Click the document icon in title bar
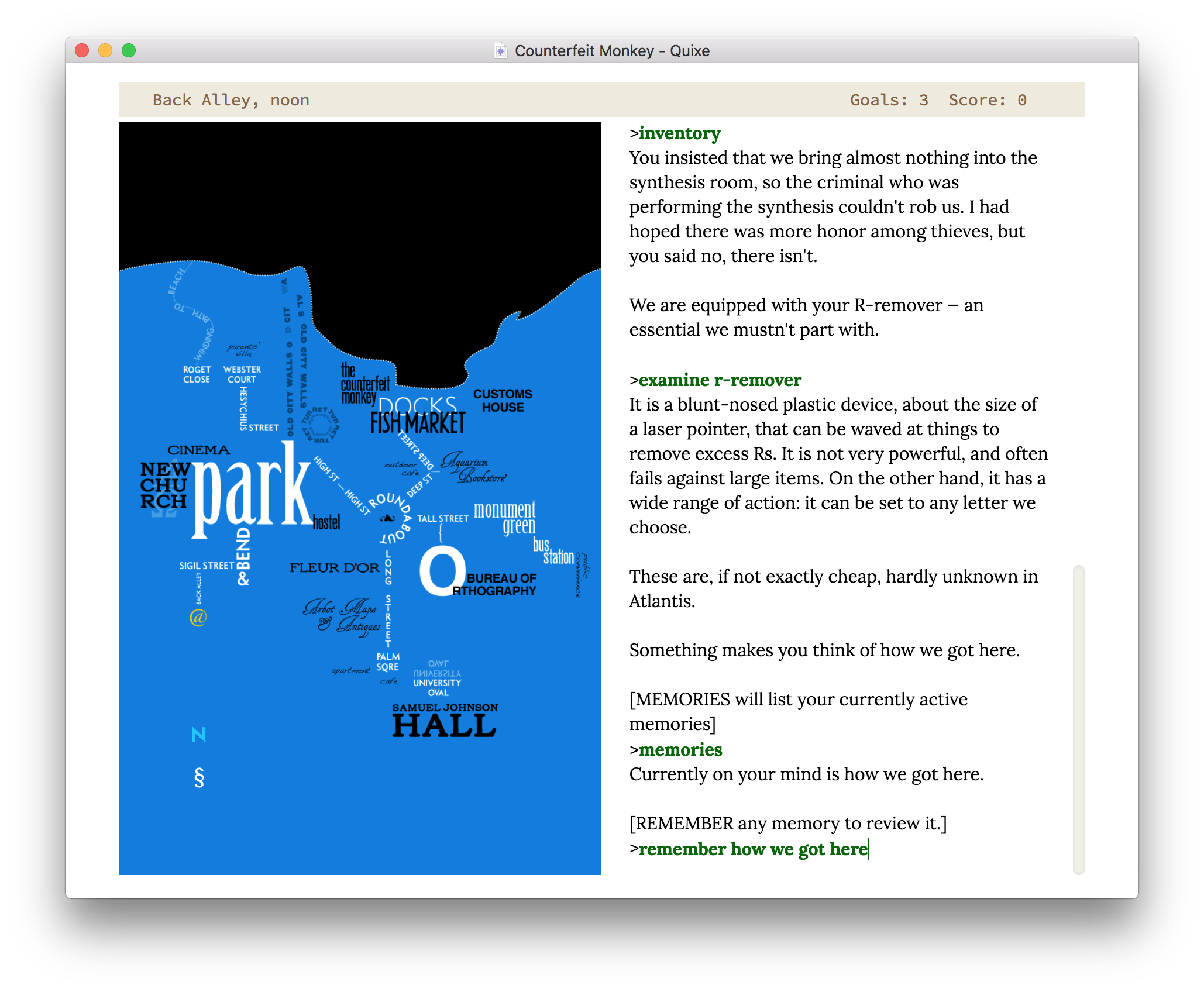Viewport: 1204px width, 992px height. (500, 51)
